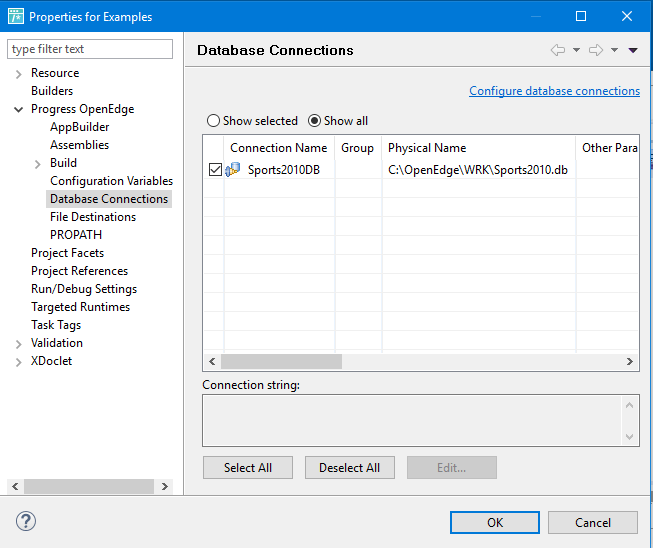Select the Progress OpenEdge tree item
This screenshot has width=653, height=548.
82,109
